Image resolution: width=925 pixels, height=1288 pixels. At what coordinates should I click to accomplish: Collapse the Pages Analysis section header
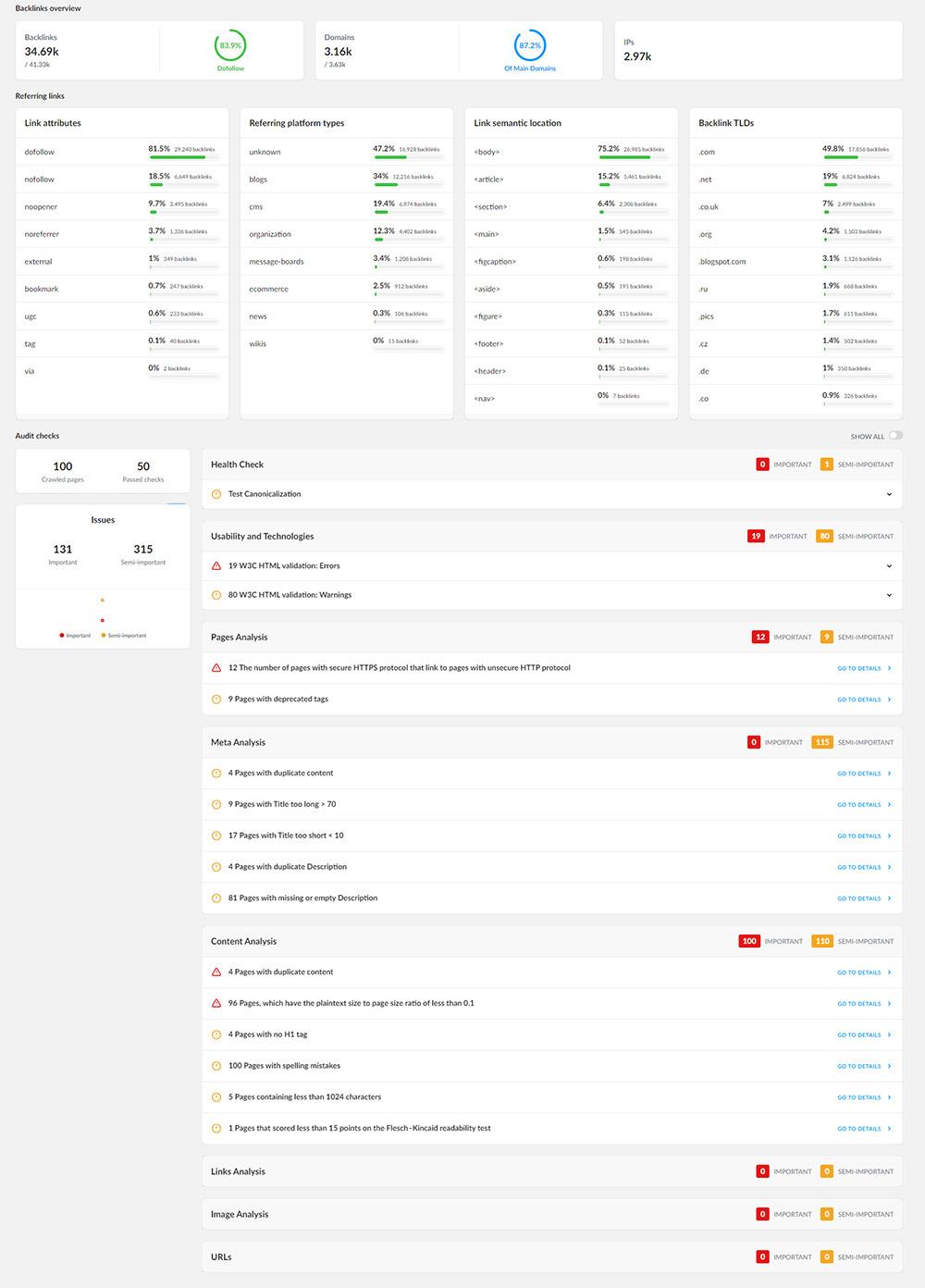point(552,637)
